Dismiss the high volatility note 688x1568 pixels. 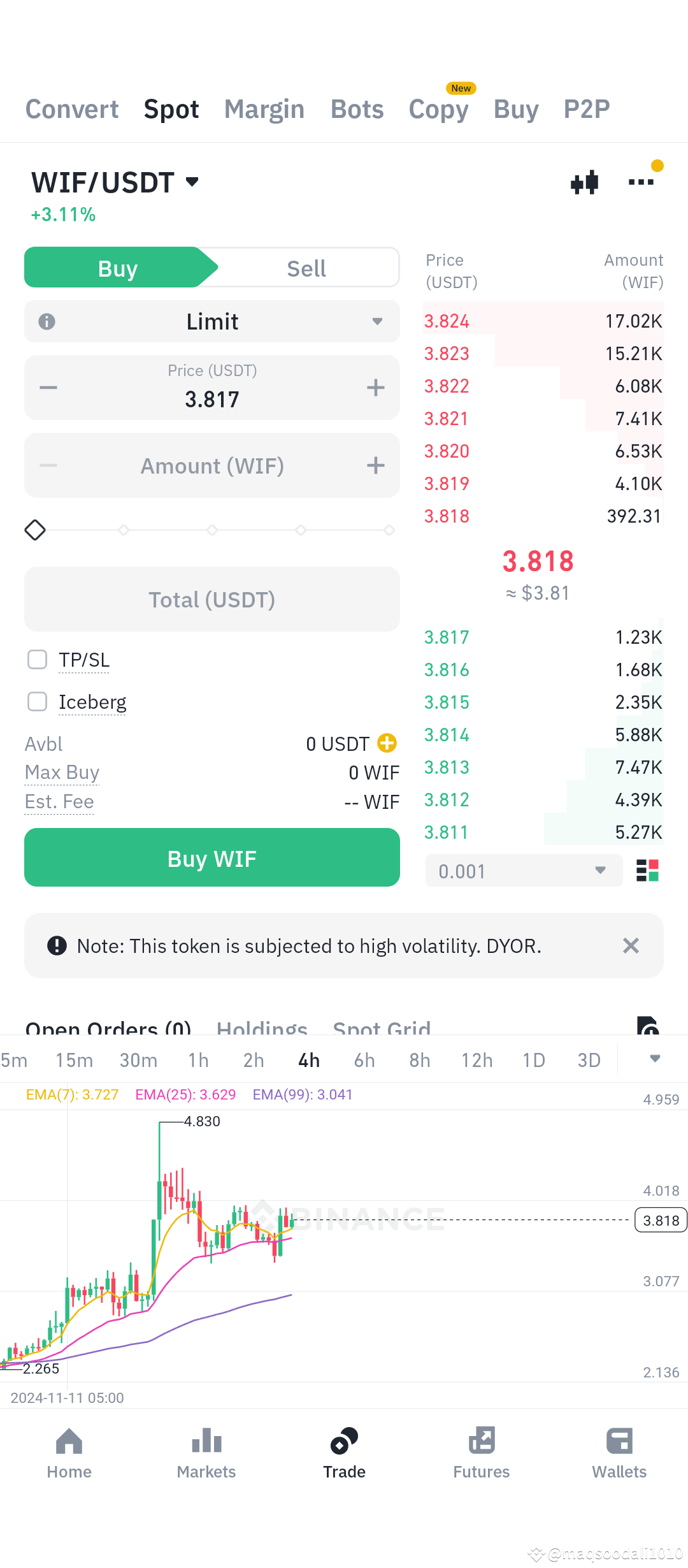point(631,946)
